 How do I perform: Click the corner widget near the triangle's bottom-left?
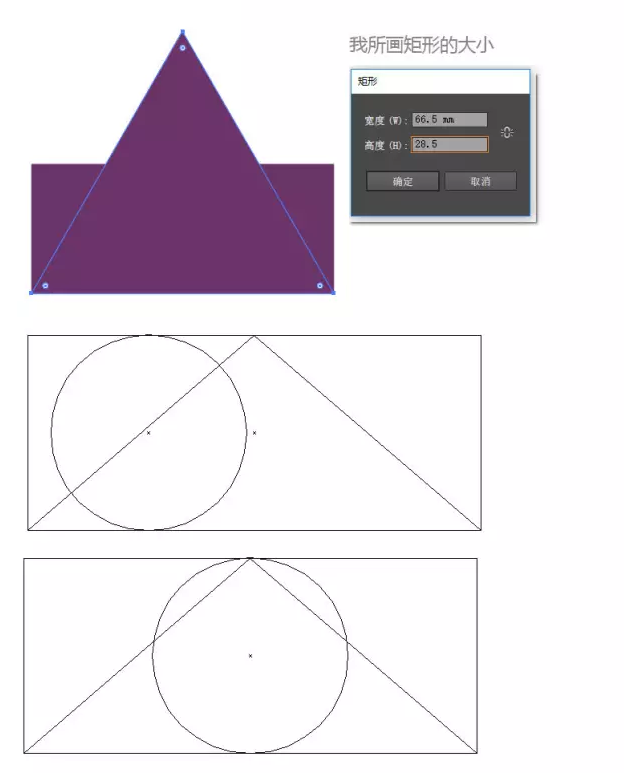45,285
